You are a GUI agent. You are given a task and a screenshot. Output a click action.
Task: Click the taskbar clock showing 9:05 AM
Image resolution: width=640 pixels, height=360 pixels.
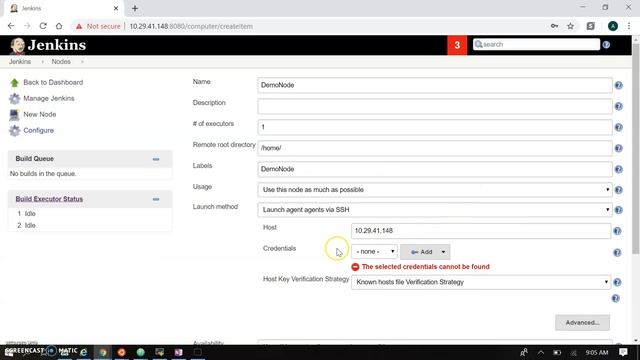click(597, 352)
